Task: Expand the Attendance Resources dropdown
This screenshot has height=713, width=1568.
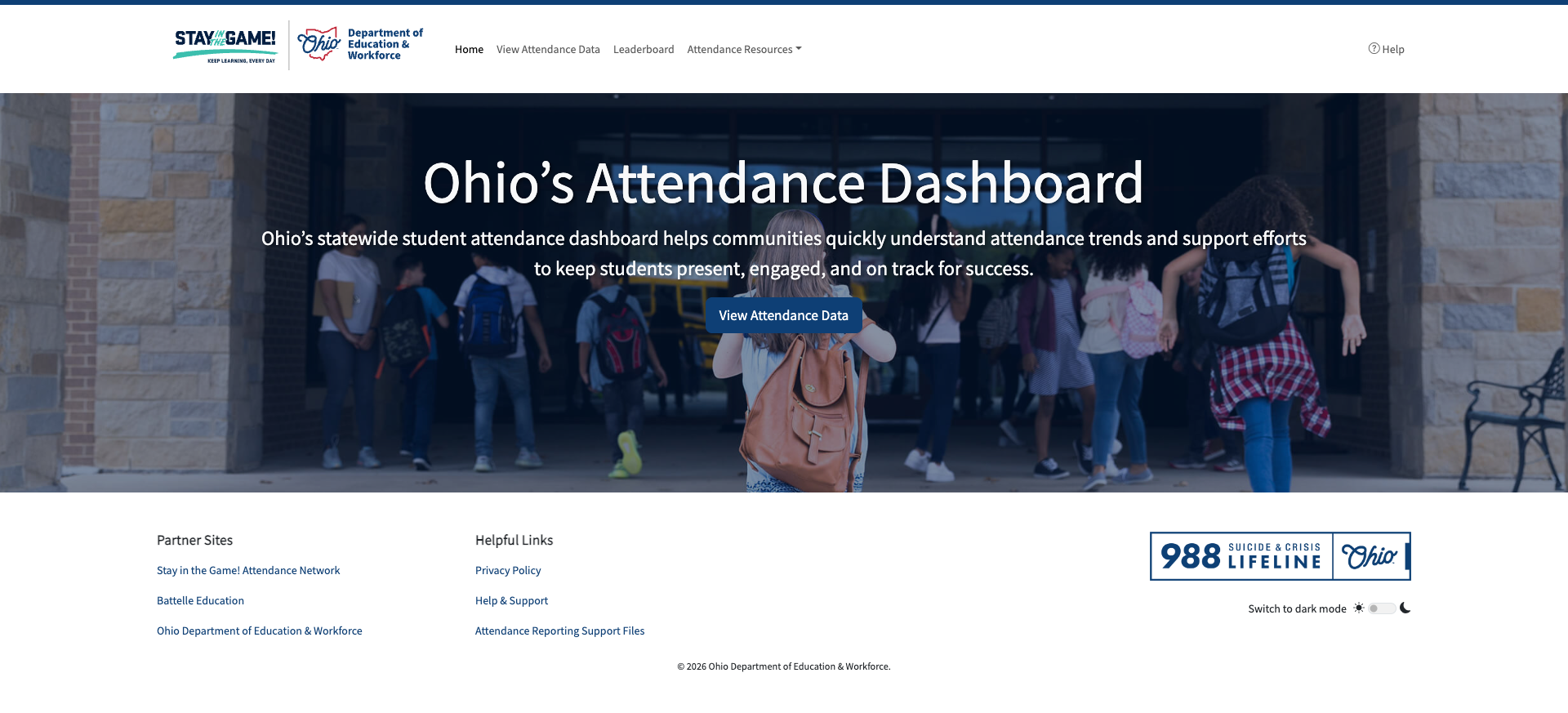Action: coord(744,49)
